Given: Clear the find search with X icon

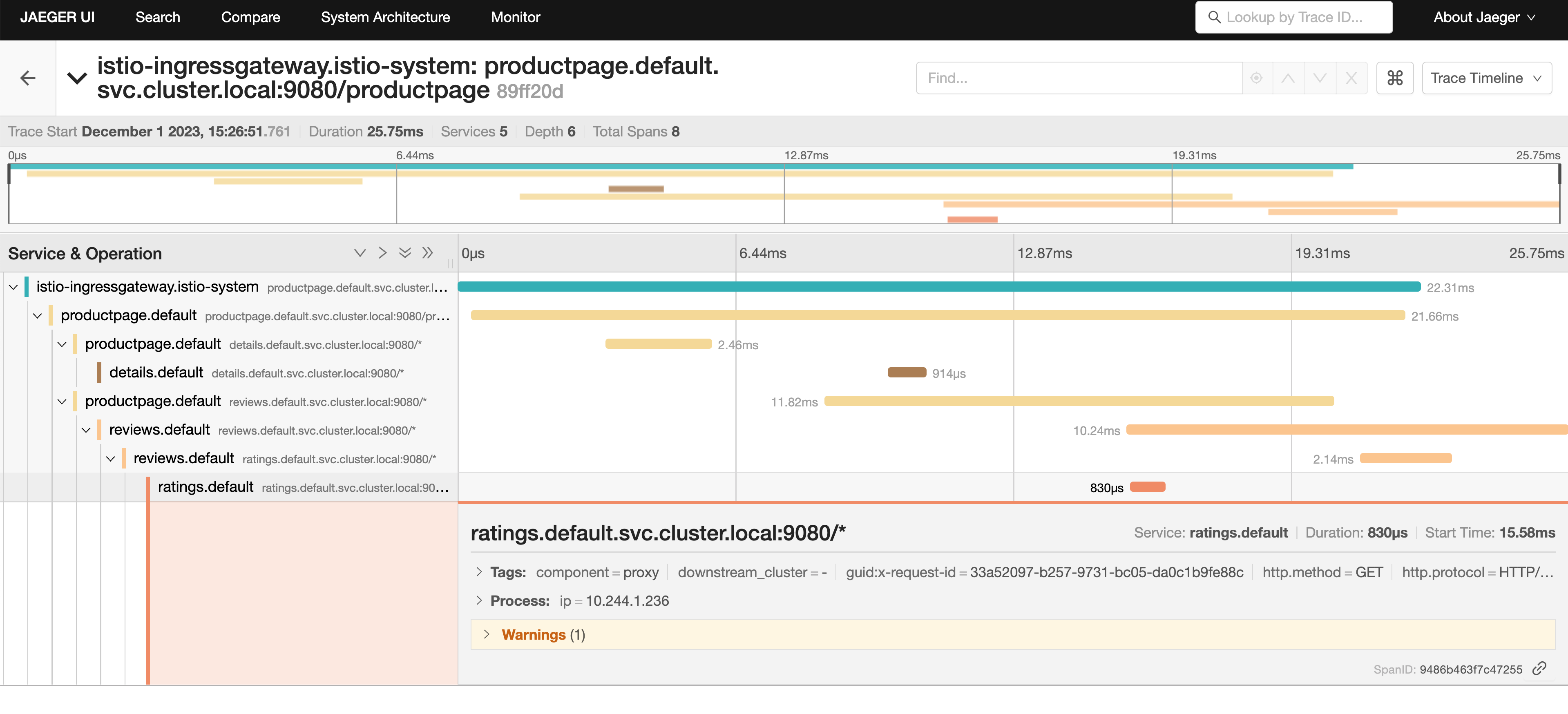Looking at the screenshot, I should click(x=1351, y=78).
